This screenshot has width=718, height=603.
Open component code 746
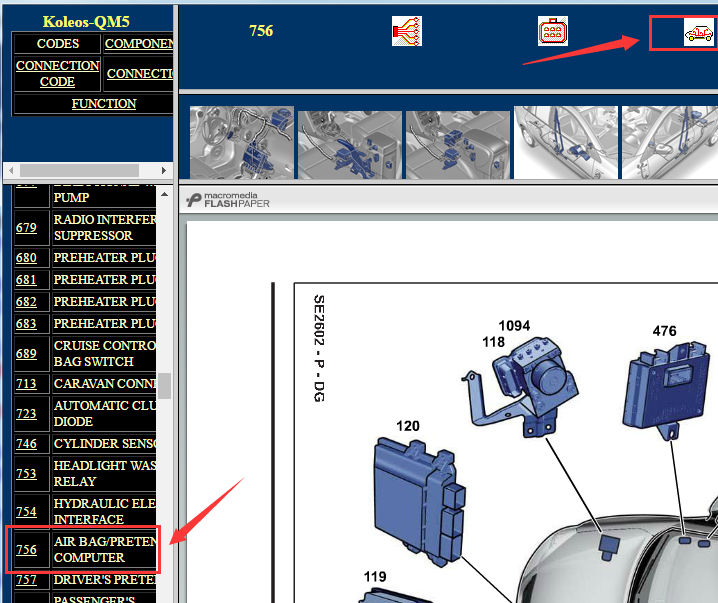coord(26,444)
